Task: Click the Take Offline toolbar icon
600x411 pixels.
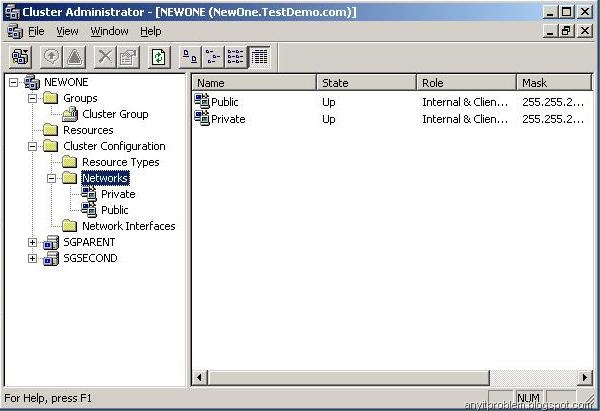Action: click(75, 57)
